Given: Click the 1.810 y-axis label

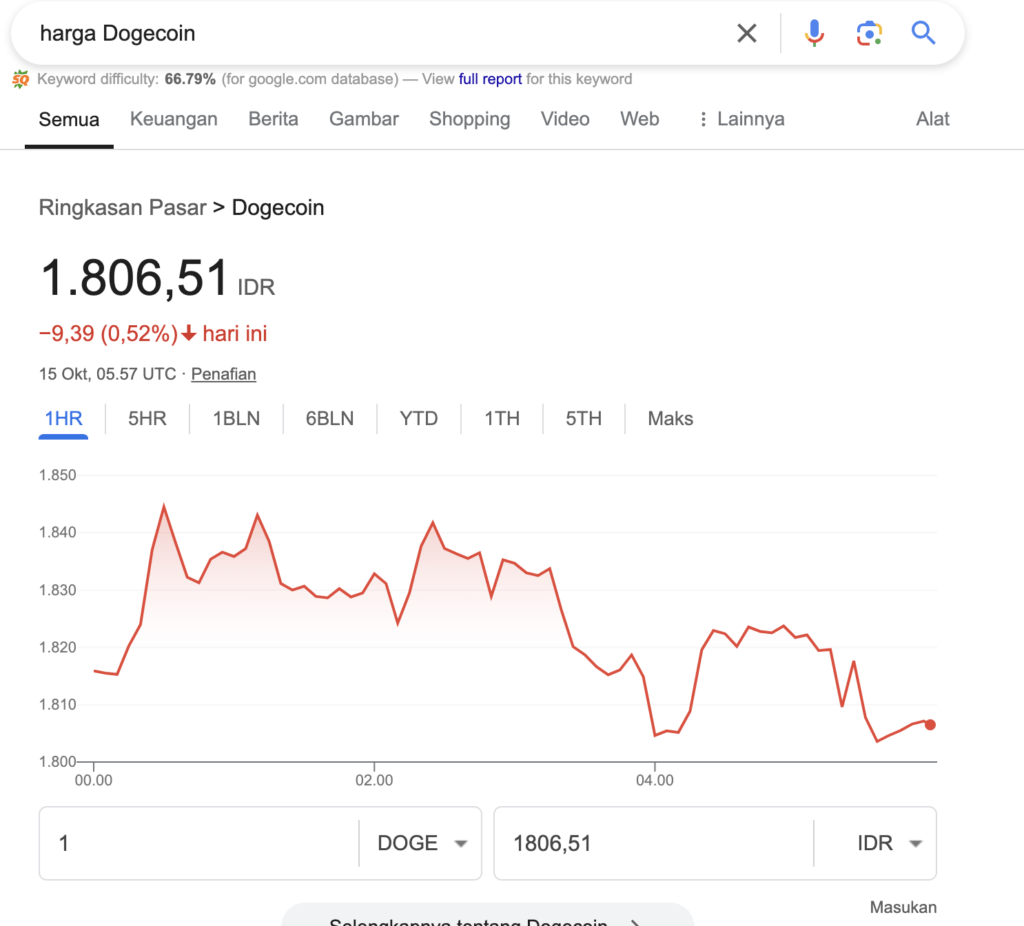Looking at the screenshot, I should tap(57, 705).
